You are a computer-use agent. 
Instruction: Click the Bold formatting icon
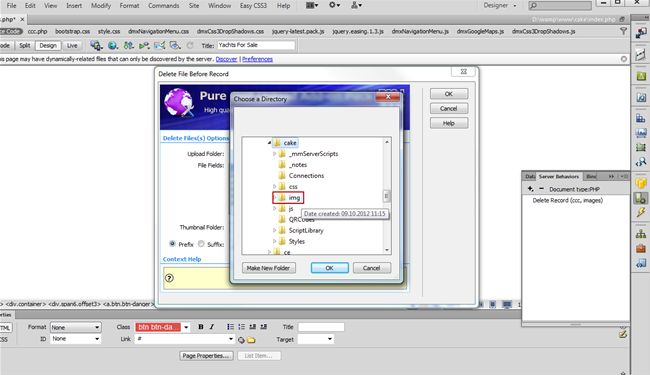tap(201, 327)
